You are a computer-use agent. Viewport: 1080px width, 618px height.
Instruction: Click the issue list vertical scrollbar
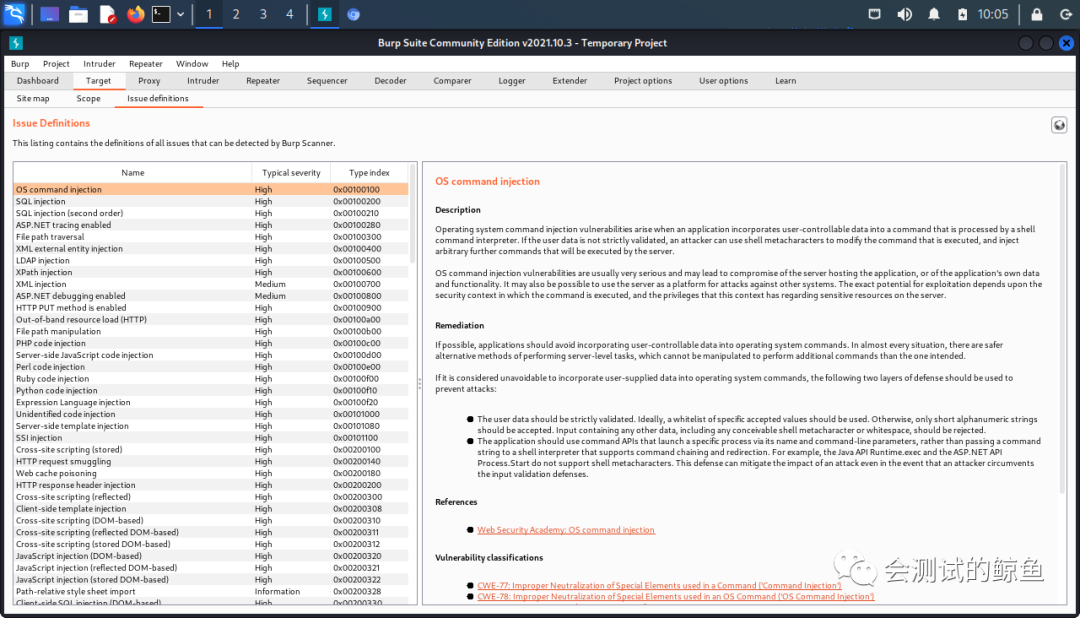[413, 214]
